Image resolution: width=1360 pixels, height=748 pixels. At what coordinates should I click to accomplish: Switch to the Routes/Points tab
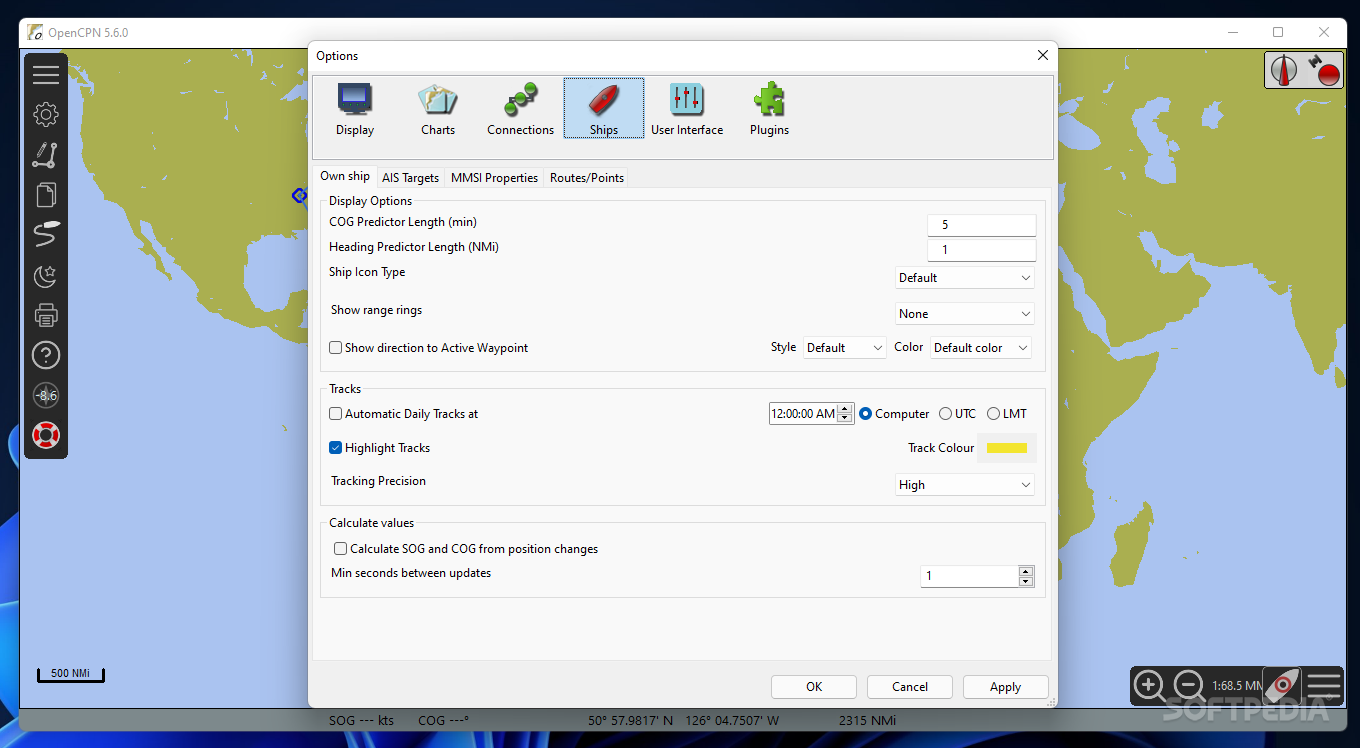tap(587, 178)
